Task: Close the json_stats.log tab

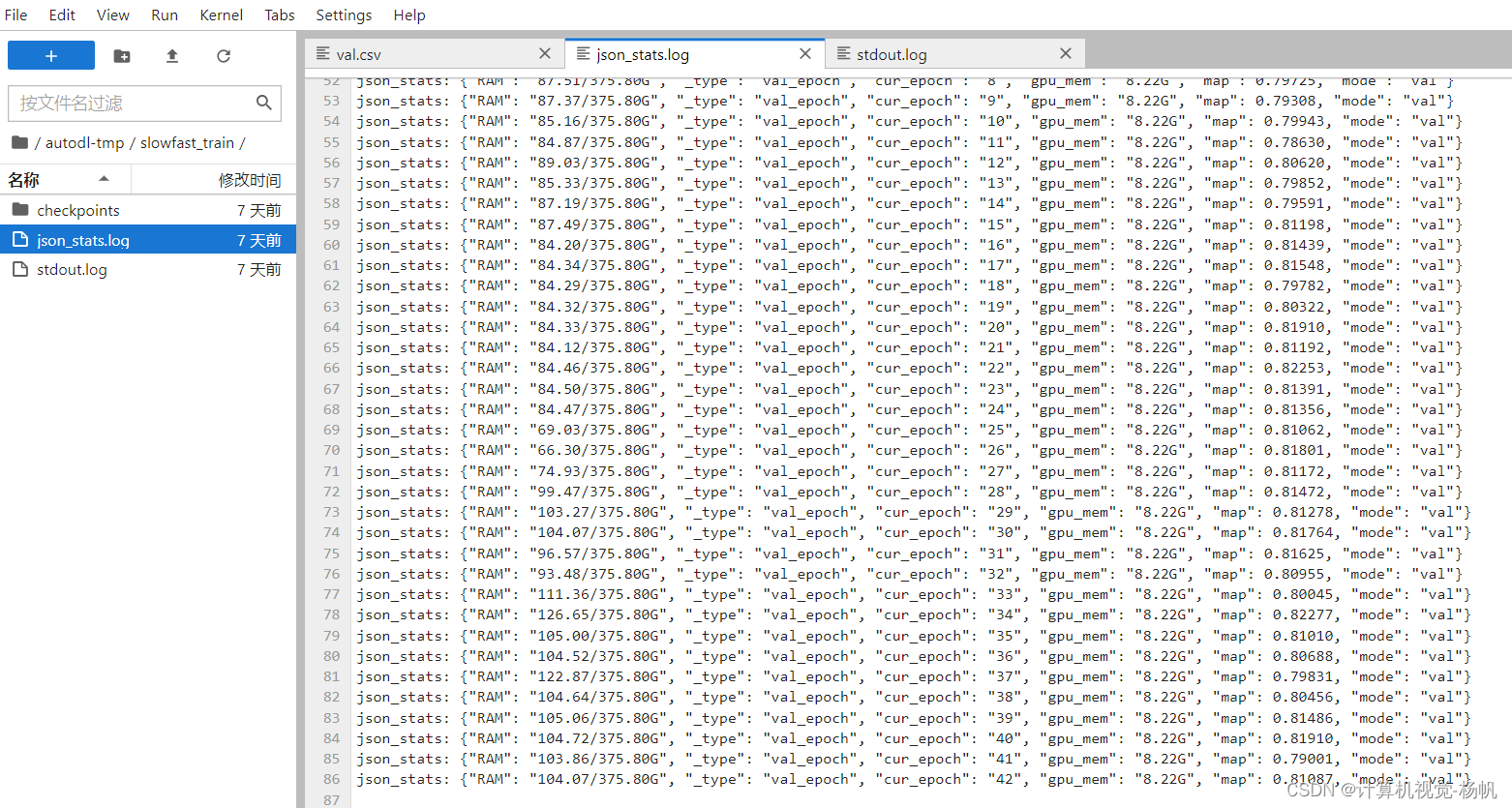Action: [x=805, y=54]
